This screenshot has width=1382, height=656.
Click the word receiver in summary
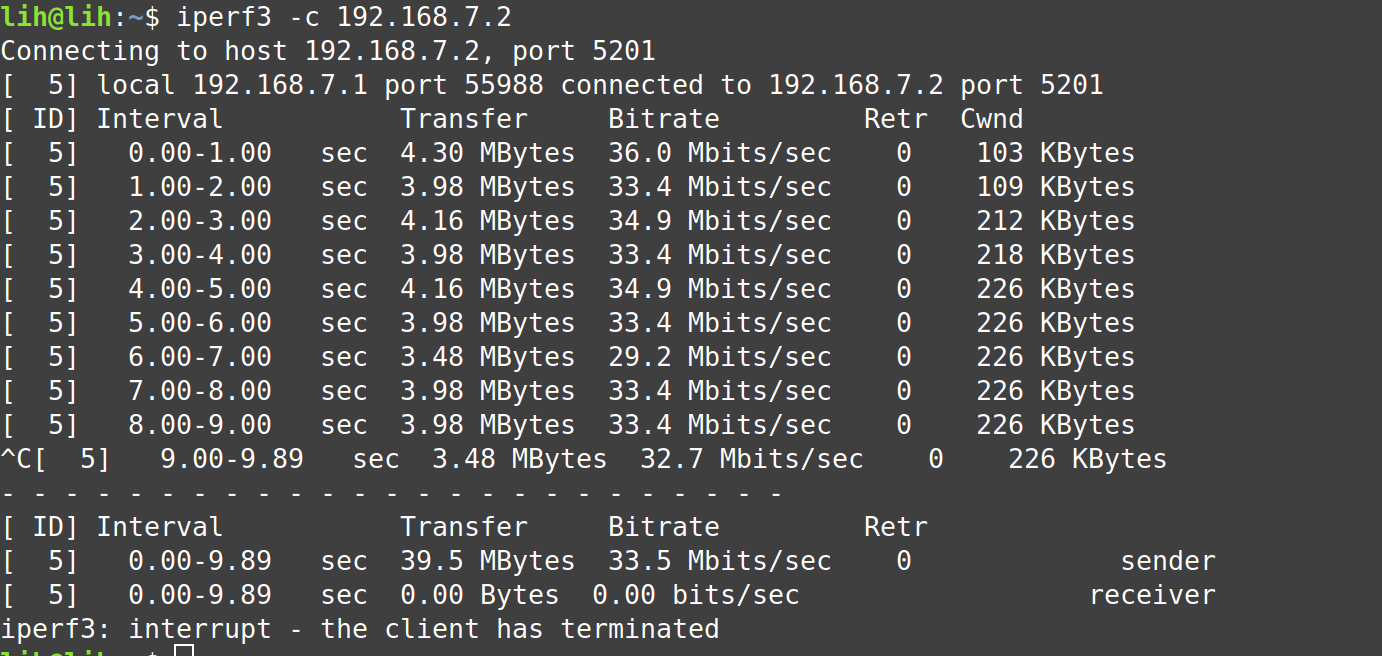1151,595
